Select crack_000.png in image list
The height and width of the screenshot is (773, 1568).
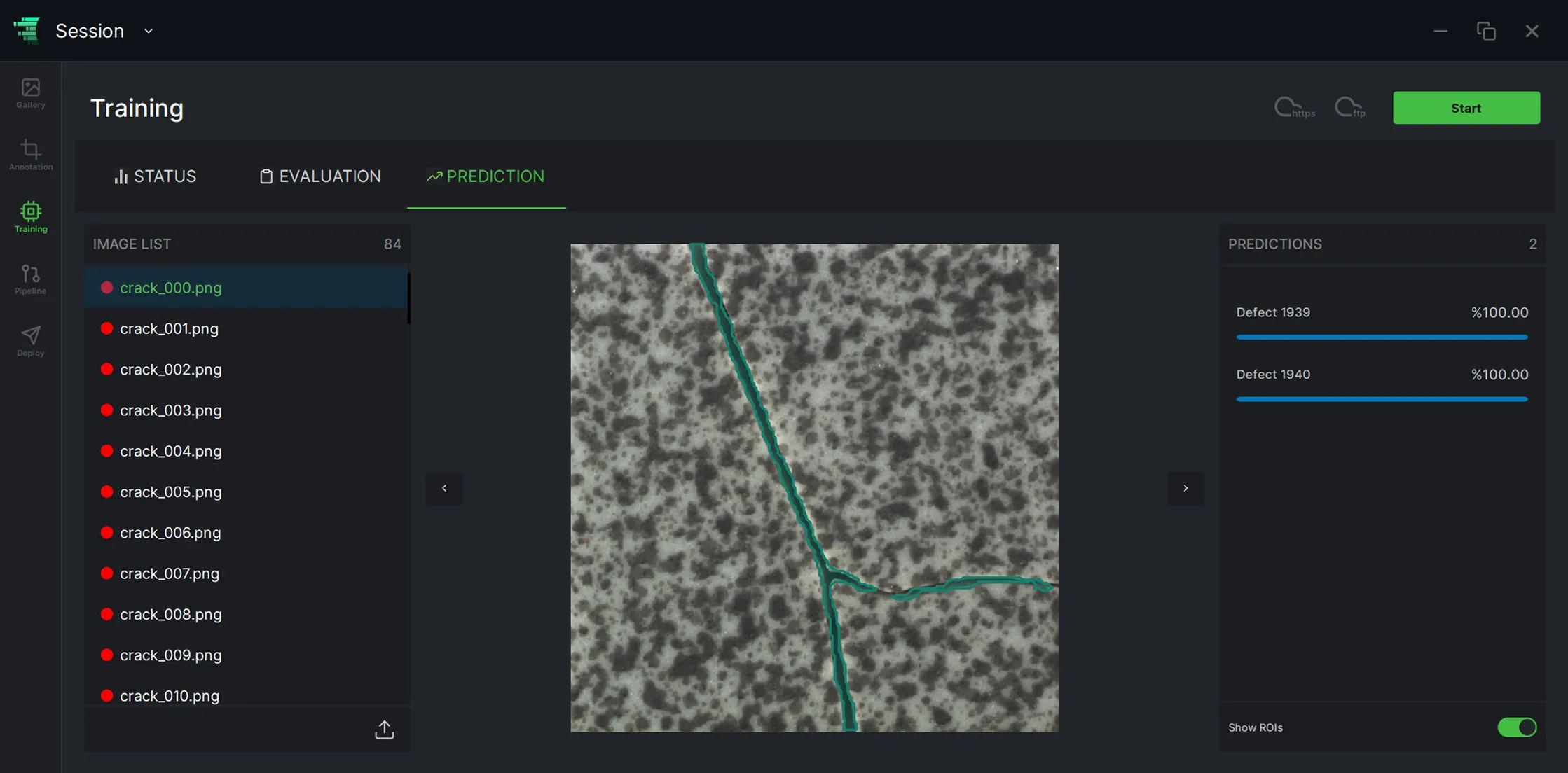point(246,288)
